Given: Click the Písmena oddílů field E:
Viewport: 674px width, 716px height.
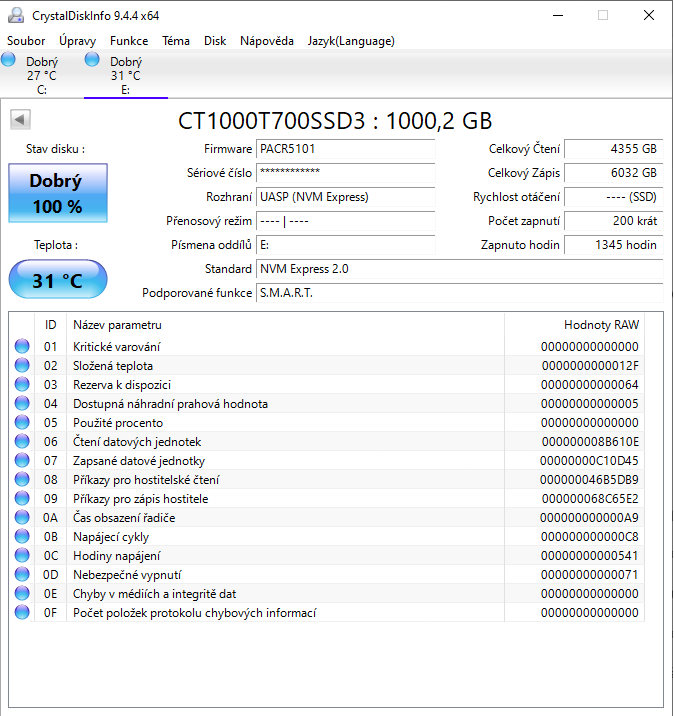Looking at the screenshot, I should (346, 245).
